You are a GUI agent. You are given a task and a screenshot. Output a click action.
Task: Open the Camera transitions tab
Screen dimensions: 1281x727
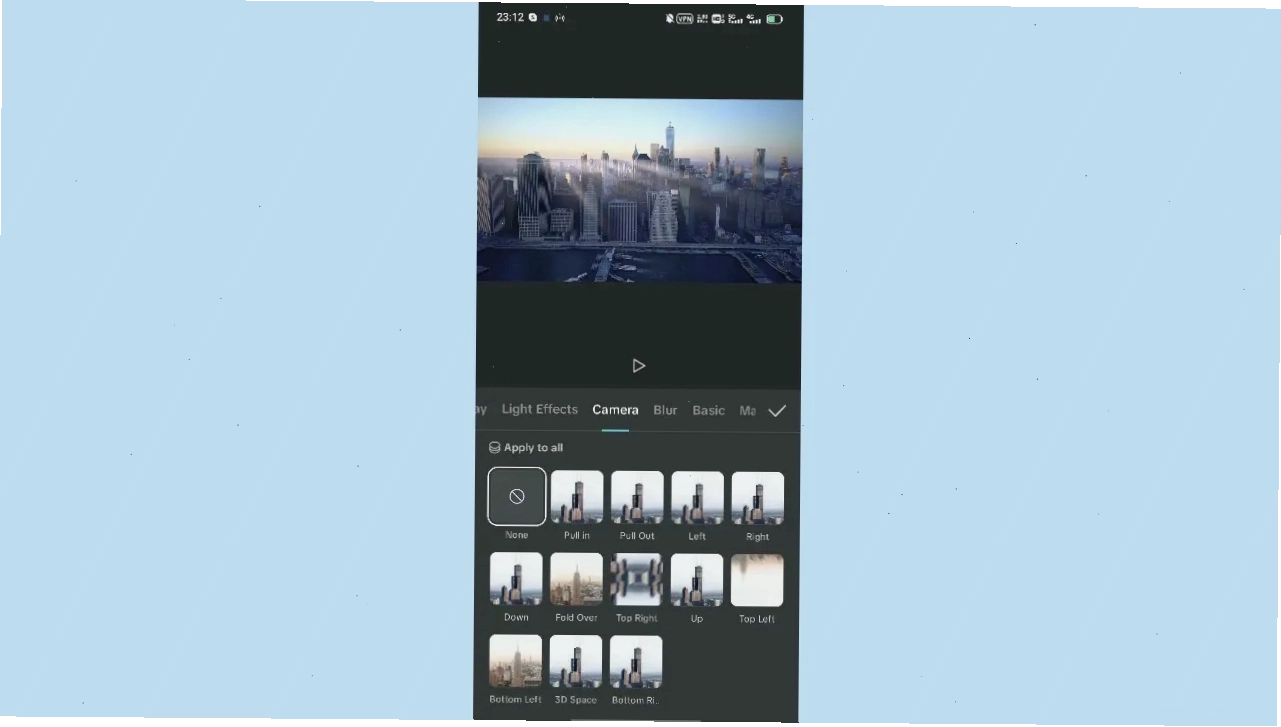(615, 410)
